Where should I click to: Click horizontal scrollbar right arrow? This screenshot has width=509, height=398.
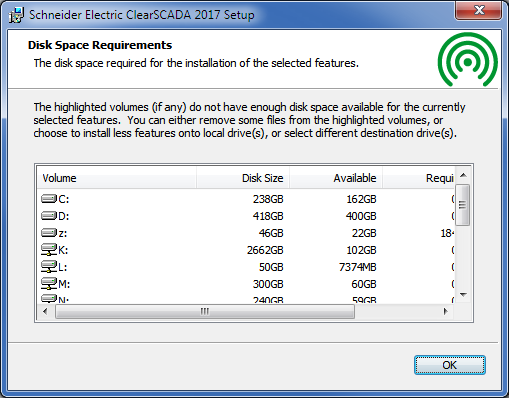coord(446,312)
